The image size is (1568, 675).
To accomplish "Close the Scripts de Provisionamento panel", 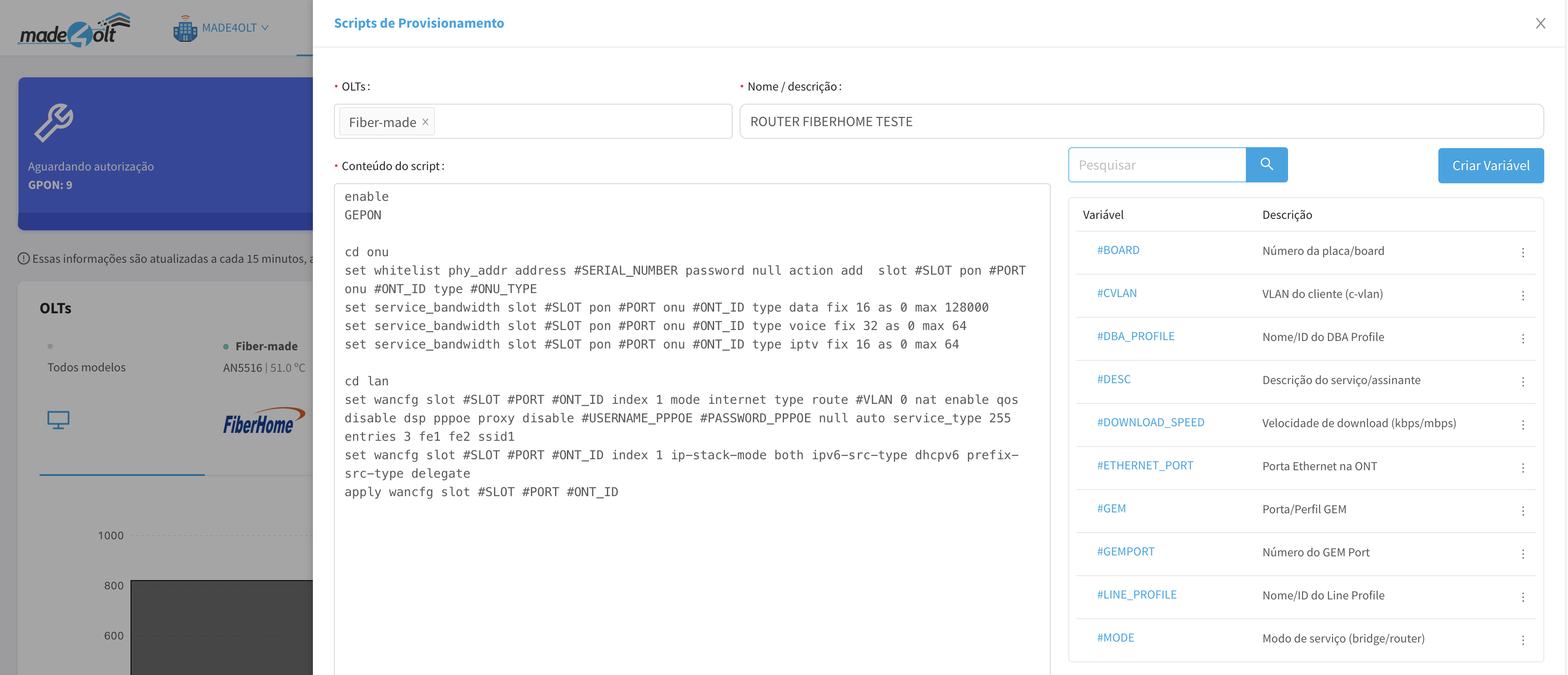I will pos(1540,23).
